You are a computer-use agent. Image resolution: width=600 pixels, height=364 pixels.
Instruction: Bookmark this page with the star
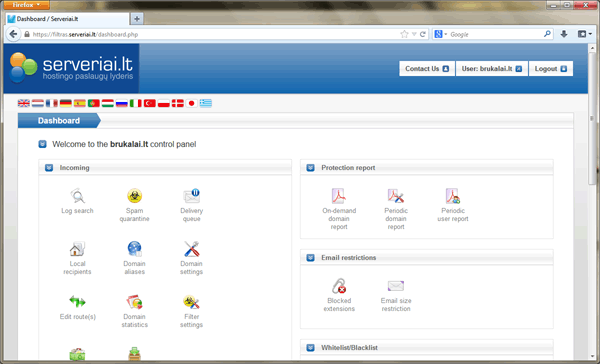coord(404,34)
